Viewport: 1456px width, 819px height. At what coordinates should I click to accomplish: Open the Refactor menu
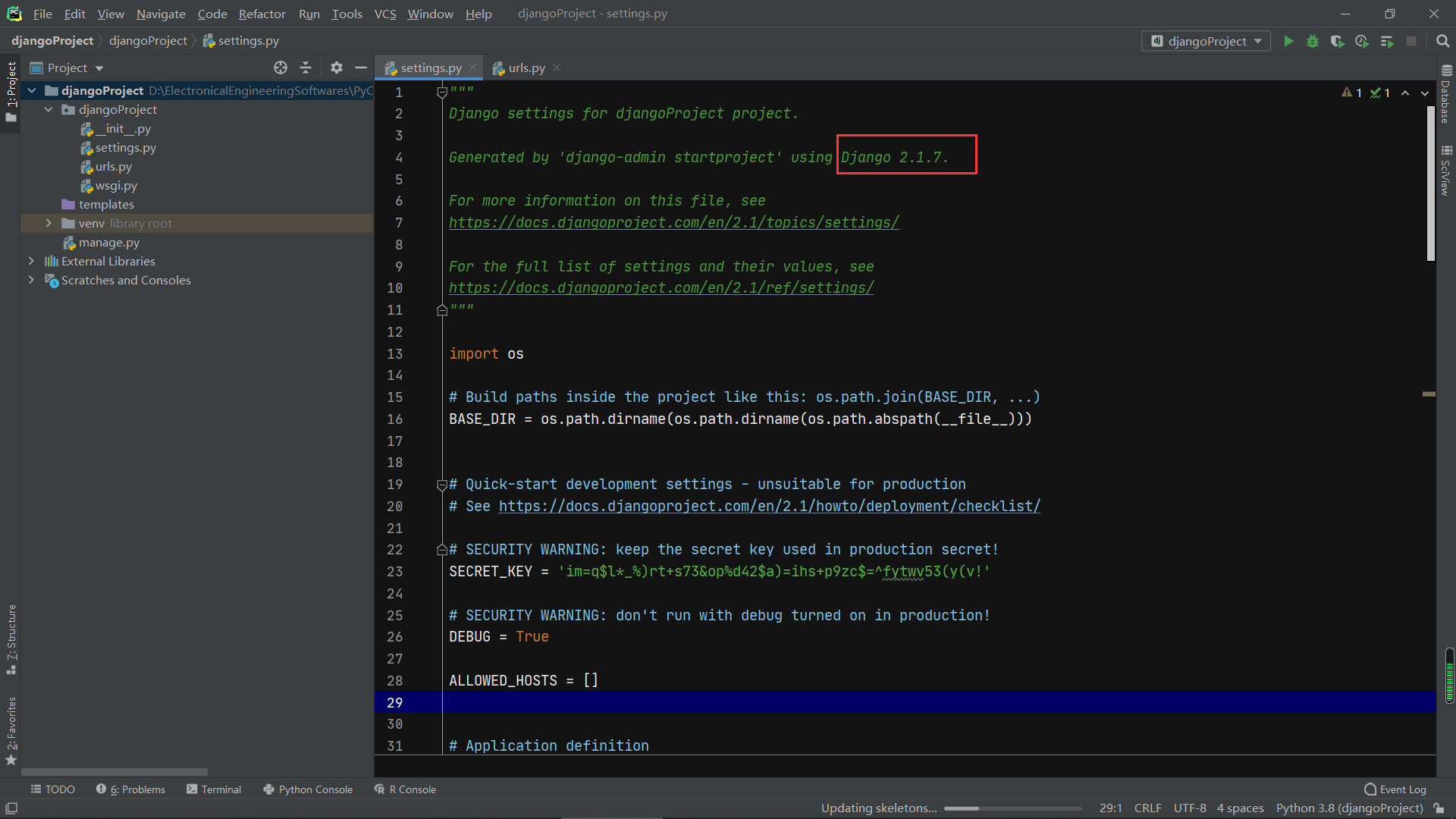[x=262, y=14]
